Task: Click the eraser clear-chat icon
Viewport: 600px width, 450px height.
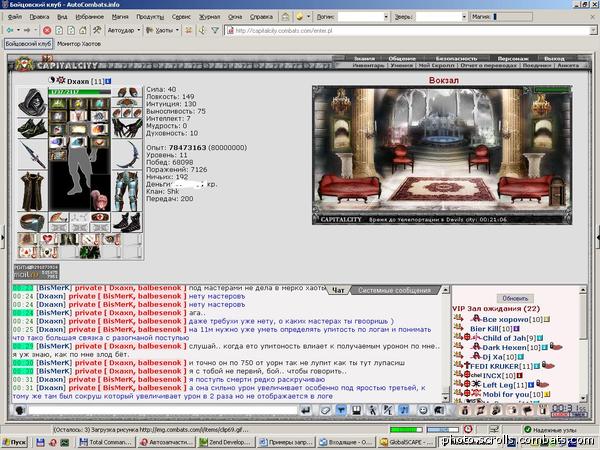Action: (325, 411)
